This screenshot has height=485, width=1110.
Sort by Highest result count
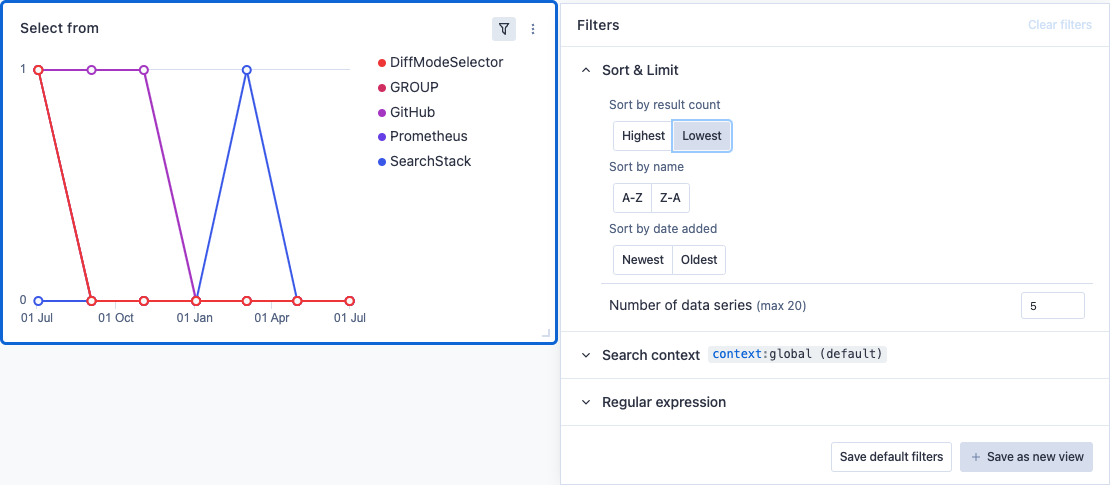tap(643, 136)
